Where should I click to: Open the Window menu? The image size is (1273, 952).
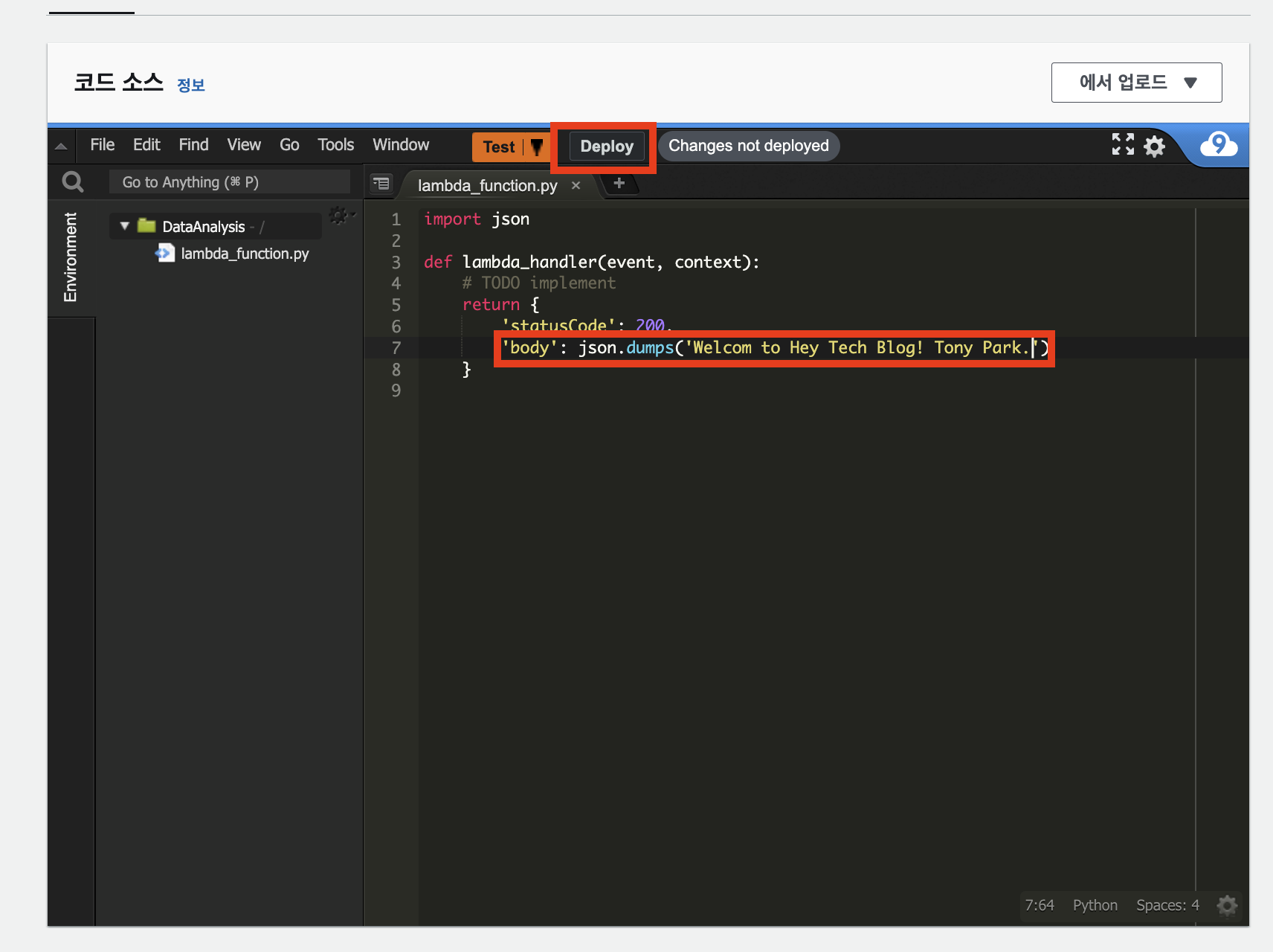(x=401, y=145)
